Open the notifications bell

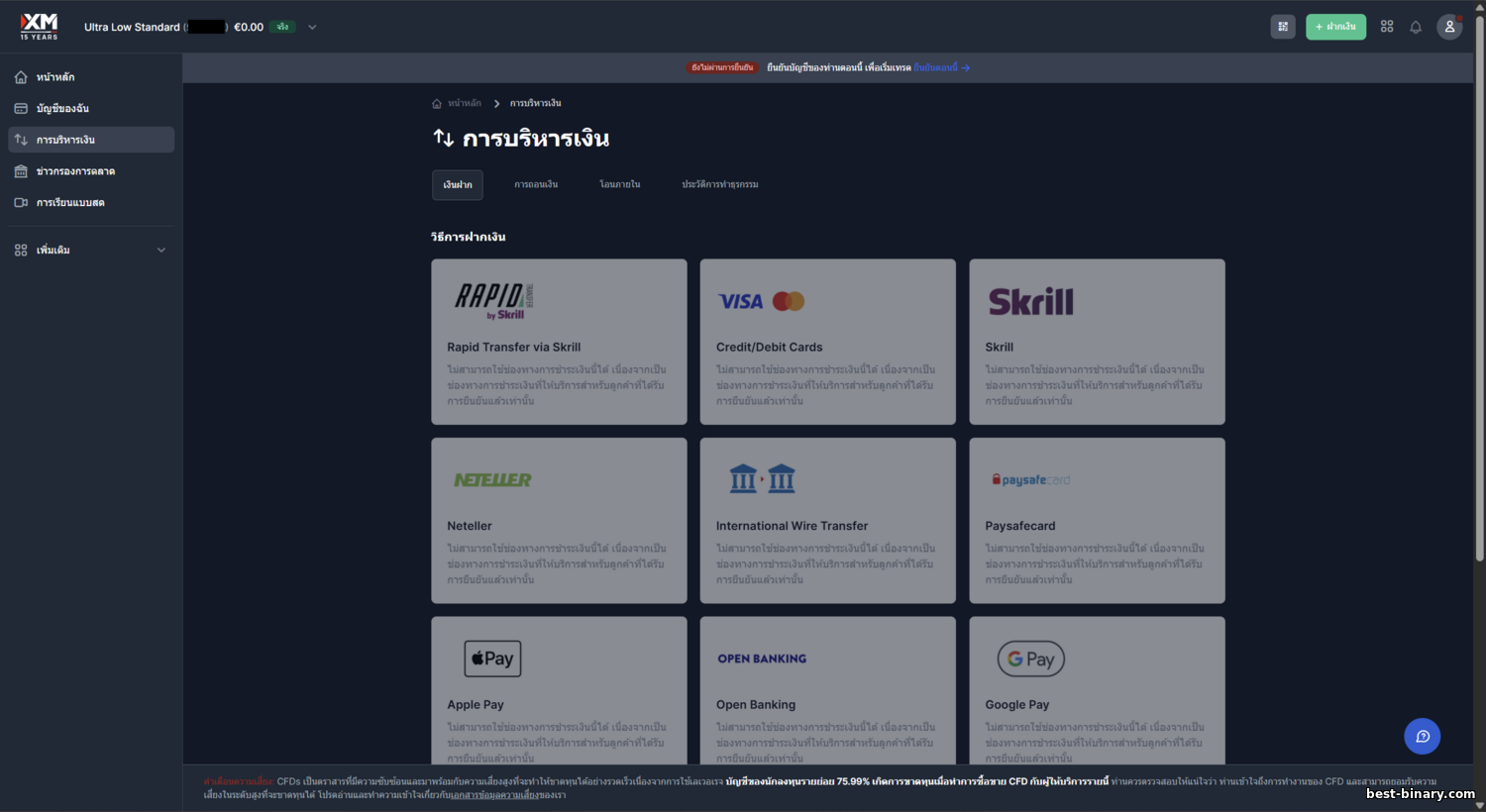tap(1416, 27)
